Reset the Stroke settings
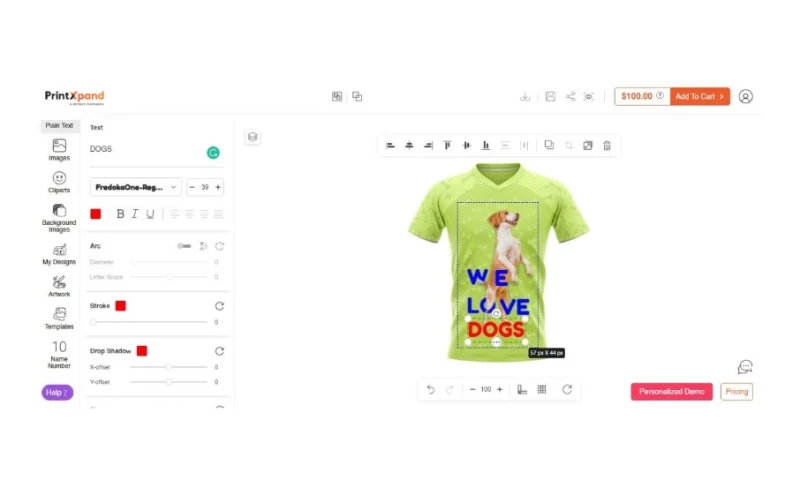The image size is (800, 480). (219, 306)
